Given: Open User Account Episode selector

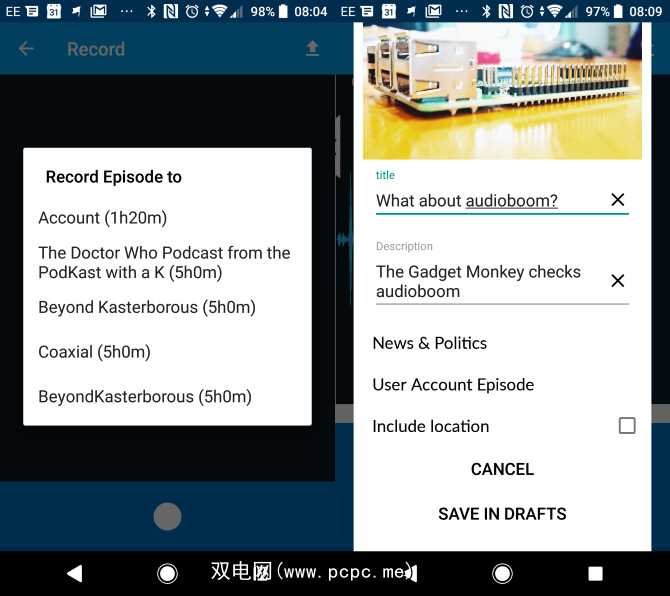Looking at the screenshot, I should (453, 385).
